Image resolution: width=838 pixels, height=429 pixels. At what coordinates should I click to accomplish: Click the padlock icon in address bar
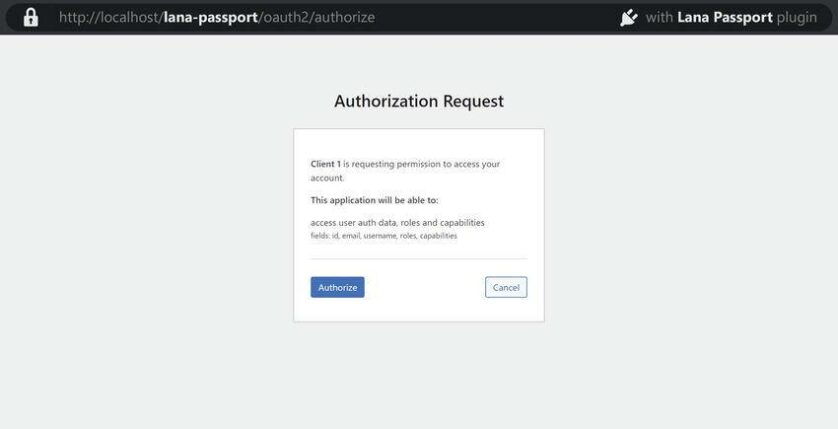[x=31, y=17]
